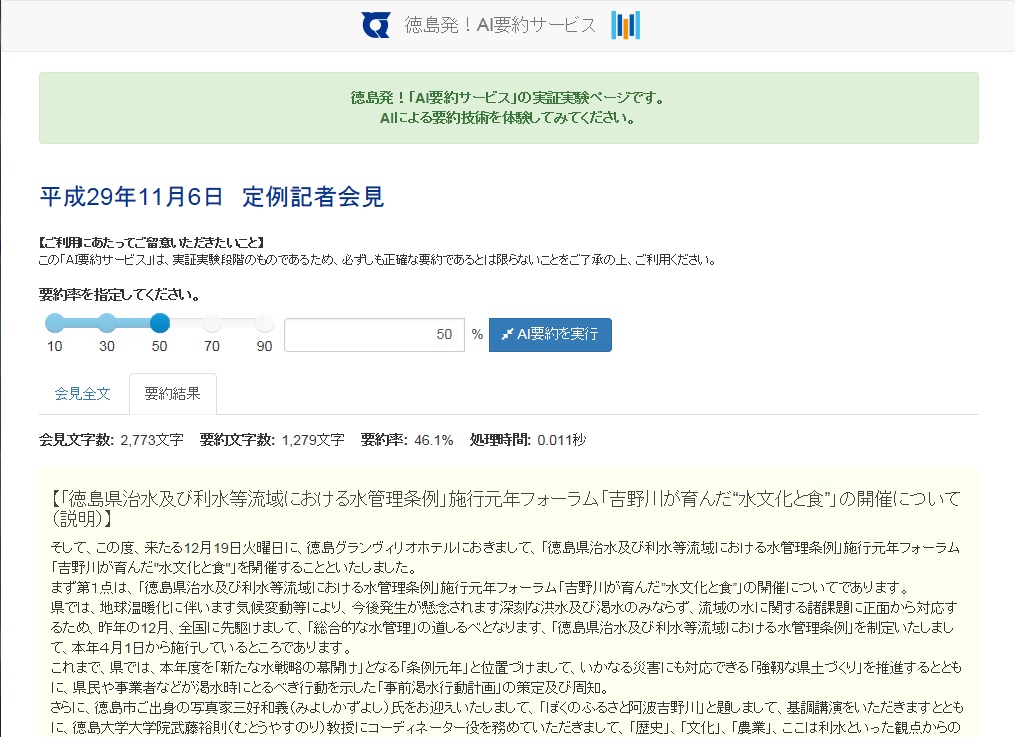Switch to the 会見全文 tab
The height and width of the screenshot is (737, 1015).
[83, 394]
